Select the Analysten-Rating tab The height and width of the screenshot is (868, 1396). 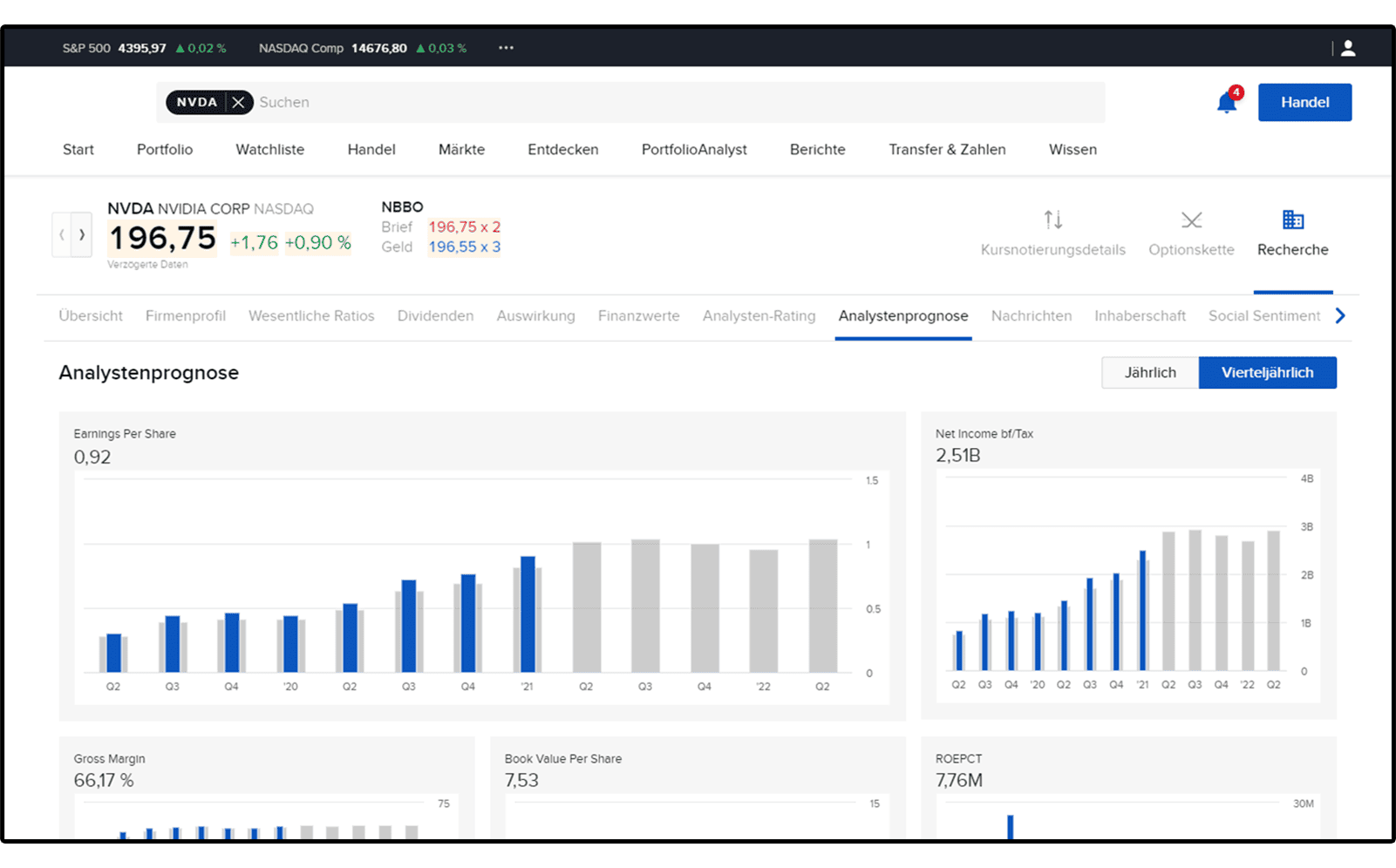tap(759, 315)
